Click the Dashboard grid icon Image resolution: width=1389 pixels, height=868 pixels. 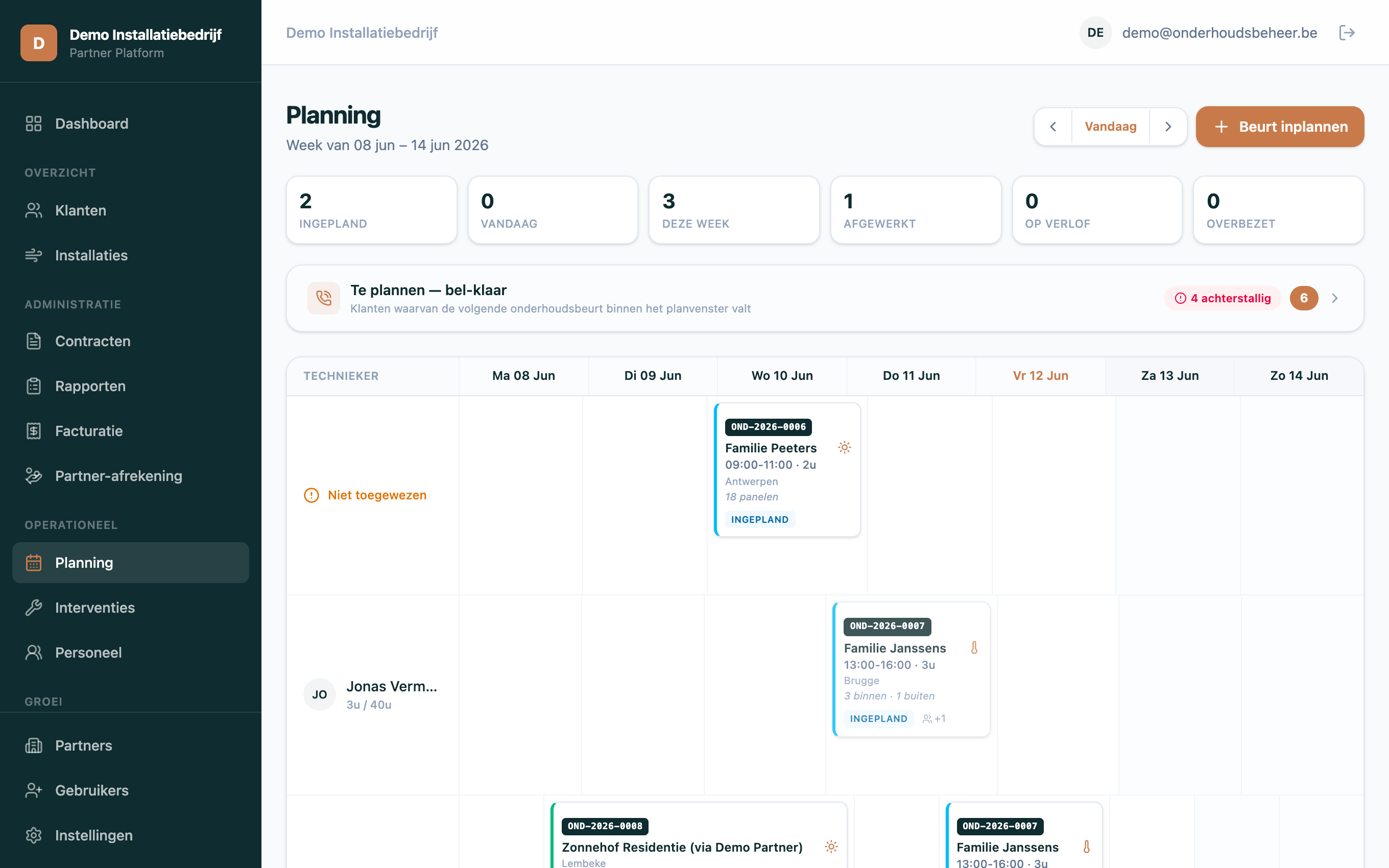point(34,124)
